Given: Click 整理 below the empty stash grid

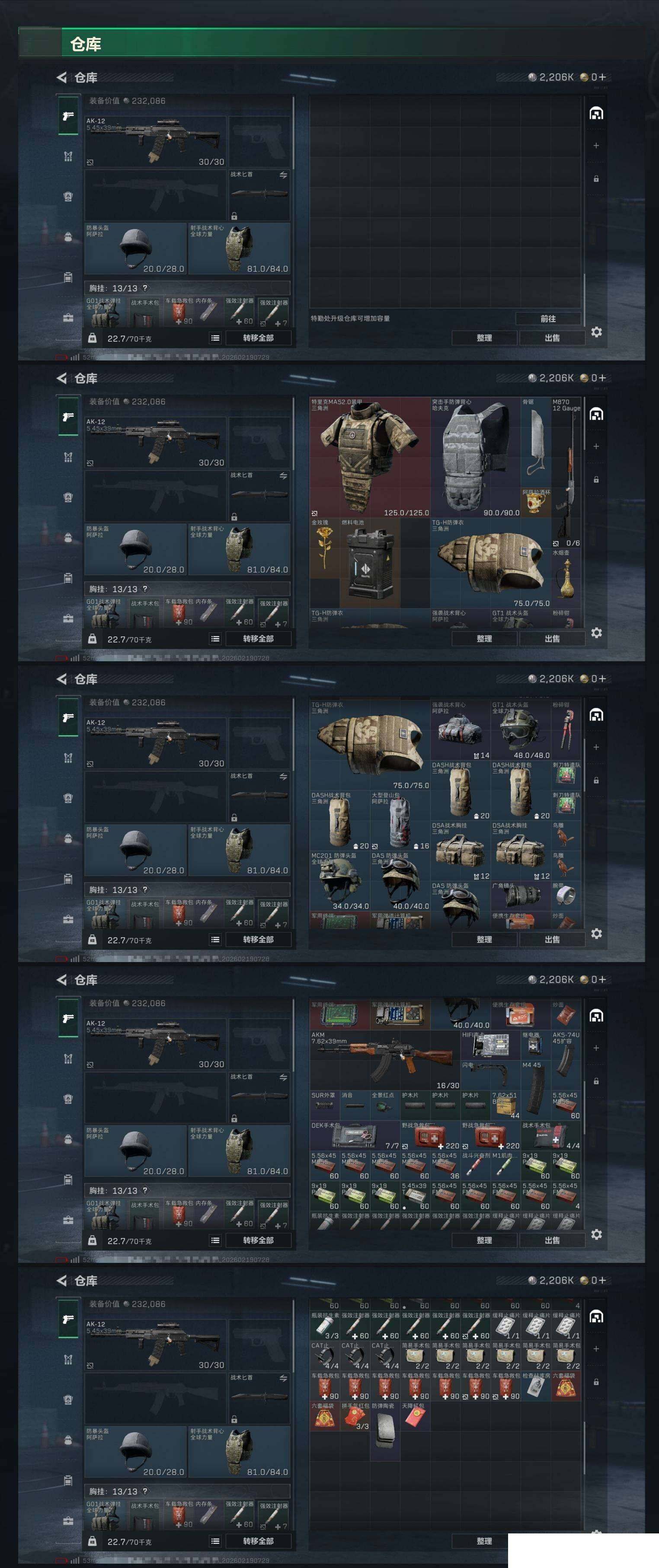Looking at the screenshot, I should coord(484,338).
